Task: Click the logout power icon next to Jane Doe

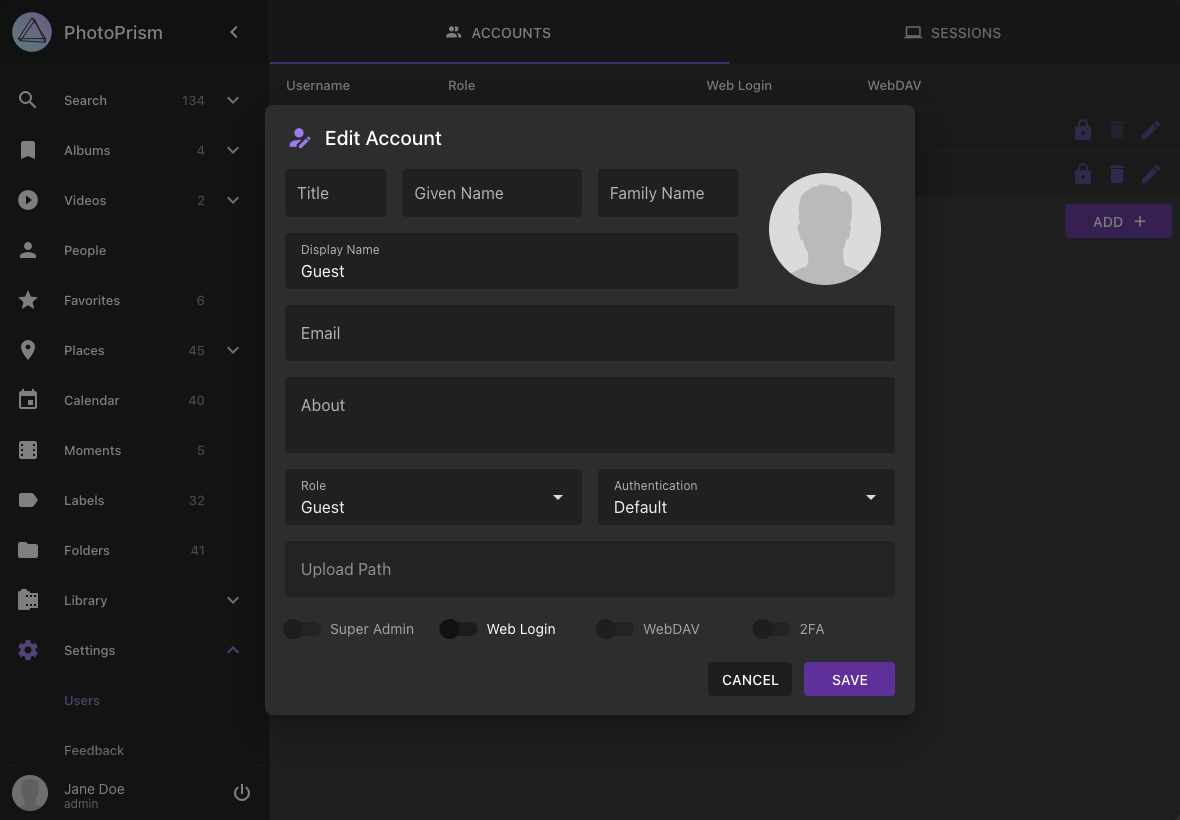Action: 242,792
